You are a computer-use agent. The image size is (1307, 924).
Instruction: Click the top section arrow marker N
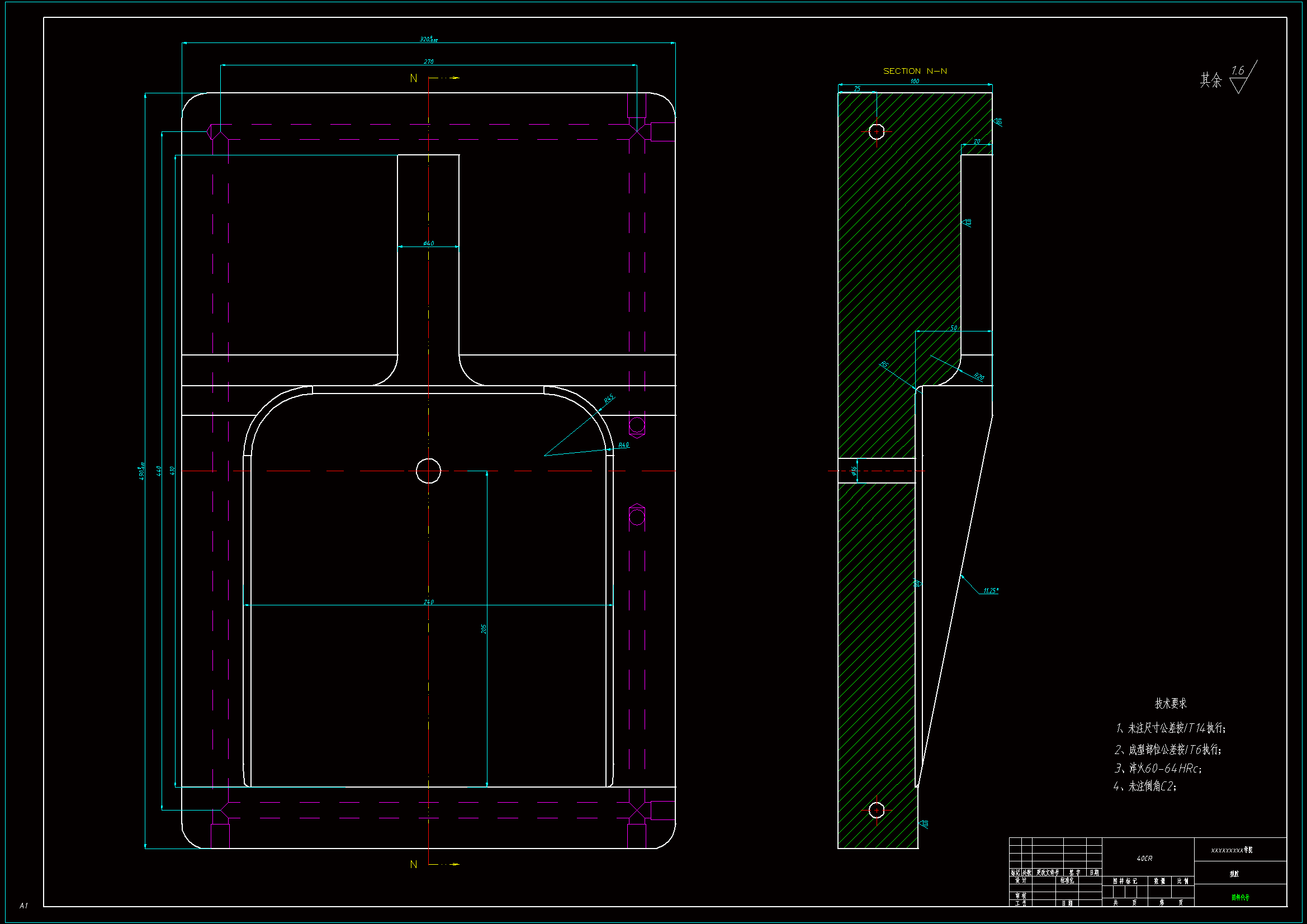point(414,78)
